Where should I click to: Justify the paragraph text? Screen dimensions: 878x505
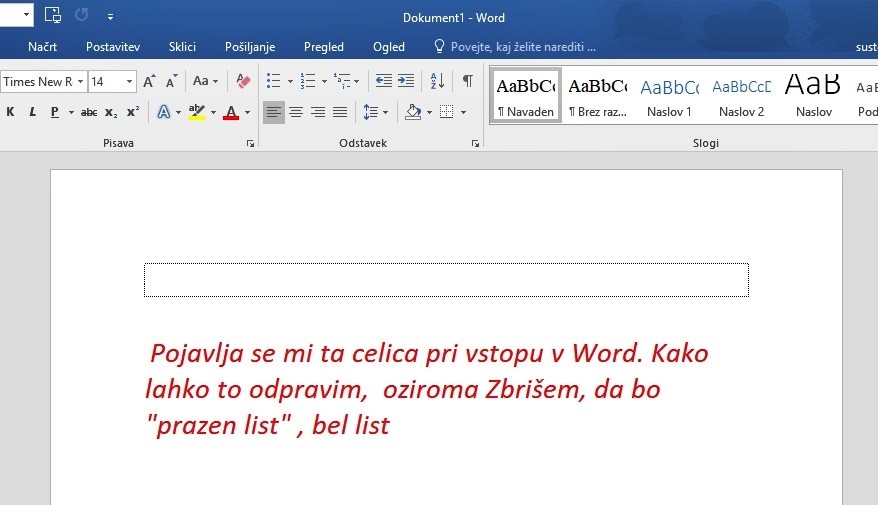coord(340,112)
